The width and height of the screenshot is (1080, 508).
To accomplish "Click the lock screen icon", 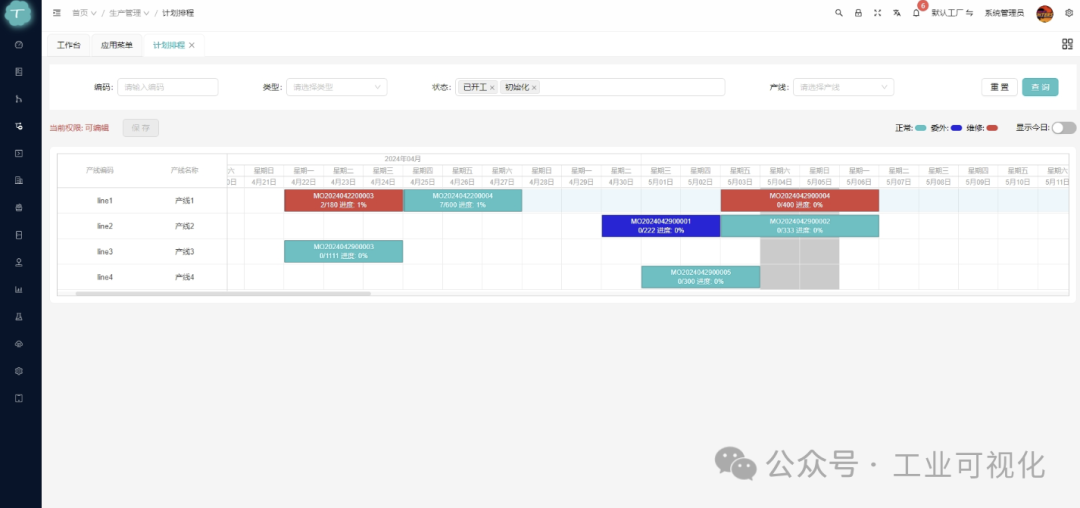I will 858,13.
